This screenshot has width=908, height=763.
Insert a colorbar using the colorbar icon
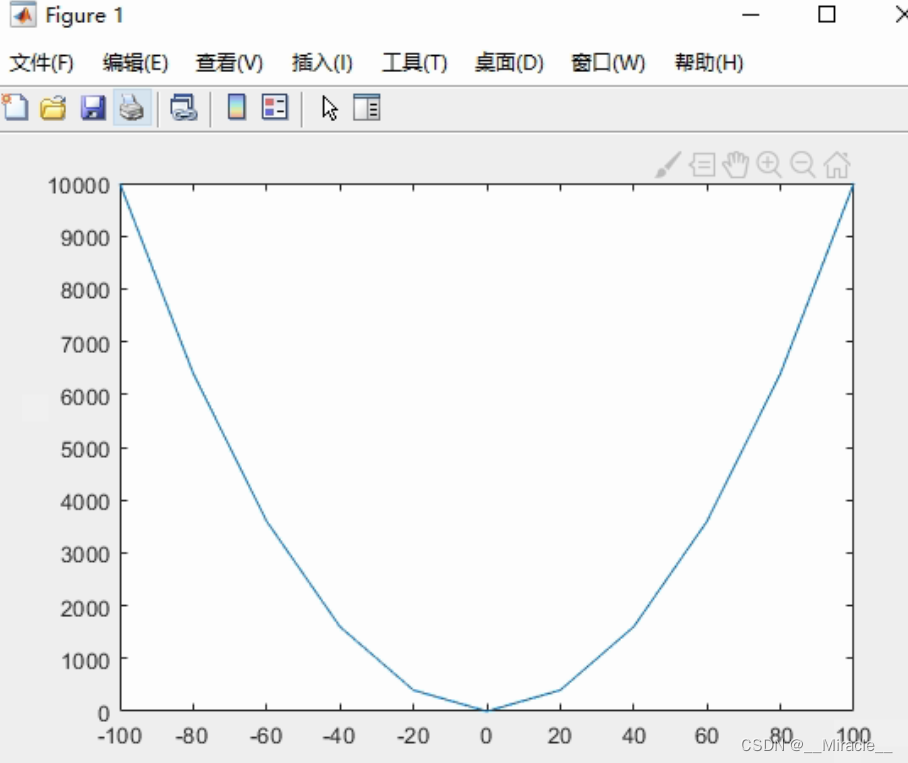click(235, 107)
